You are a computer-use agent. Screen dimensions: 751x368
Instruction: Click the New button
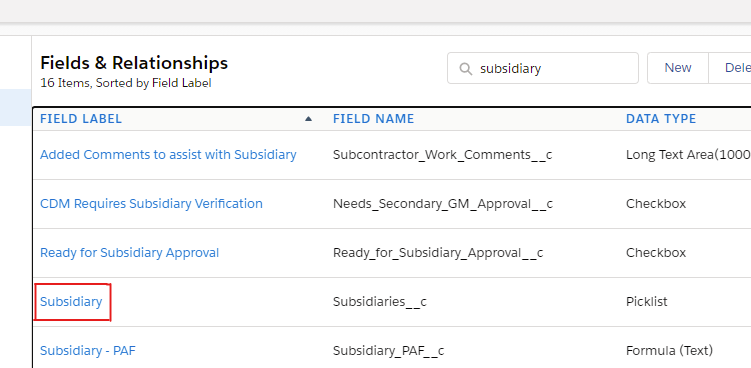678,68
